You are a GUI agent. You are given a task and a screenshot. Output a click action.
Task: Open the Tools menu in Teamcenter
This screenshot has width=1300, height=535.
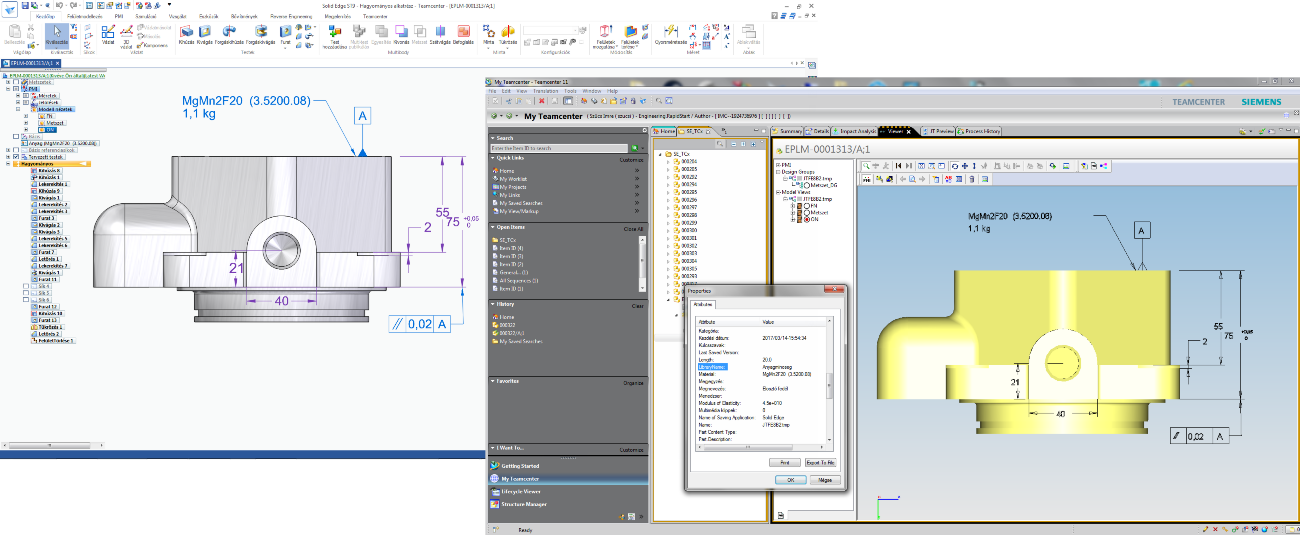click(x=571, y=91)
